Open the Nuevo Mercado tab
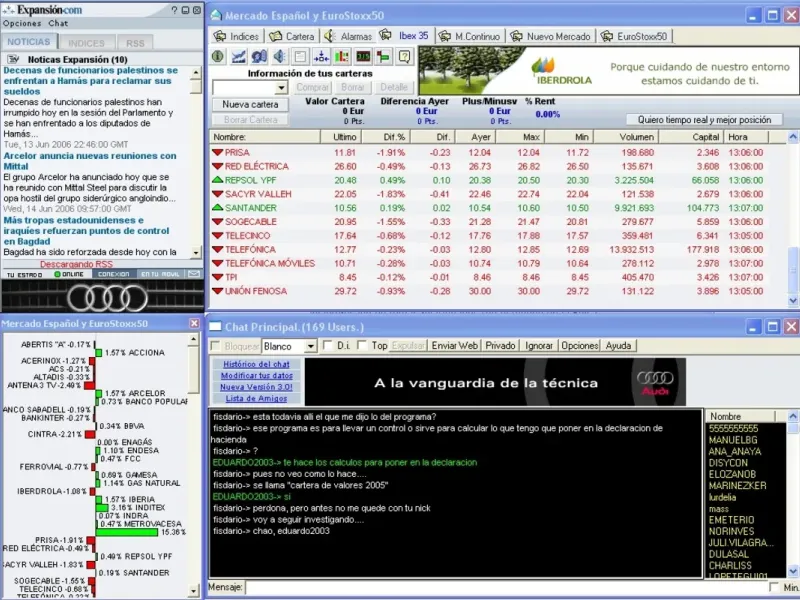The width and height of the screenshot is (800, 600). pos(551,36)
